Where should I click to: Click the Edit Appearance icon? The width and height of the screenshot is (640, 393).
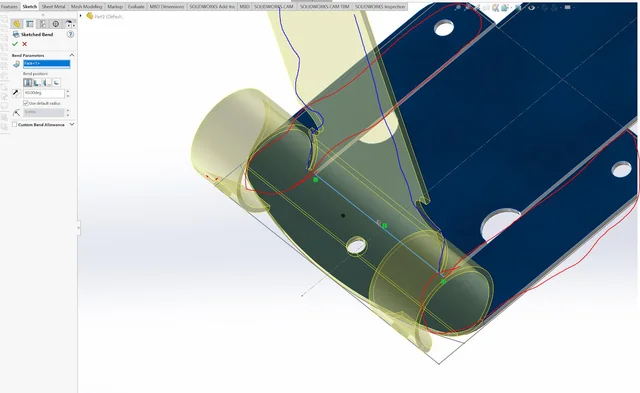(x=546, y=8)
